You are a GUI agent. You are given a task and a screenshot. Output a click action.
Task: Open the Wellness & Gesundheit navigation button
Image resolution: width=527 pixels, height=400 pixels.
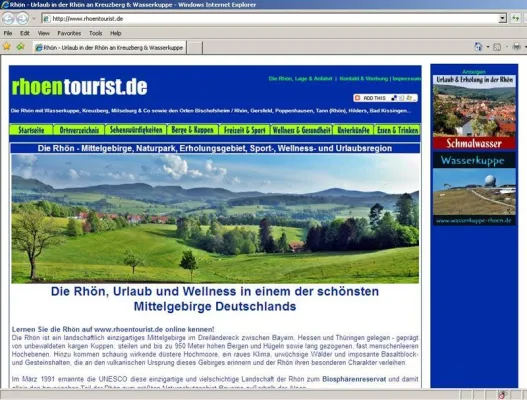tap(301, 130)
